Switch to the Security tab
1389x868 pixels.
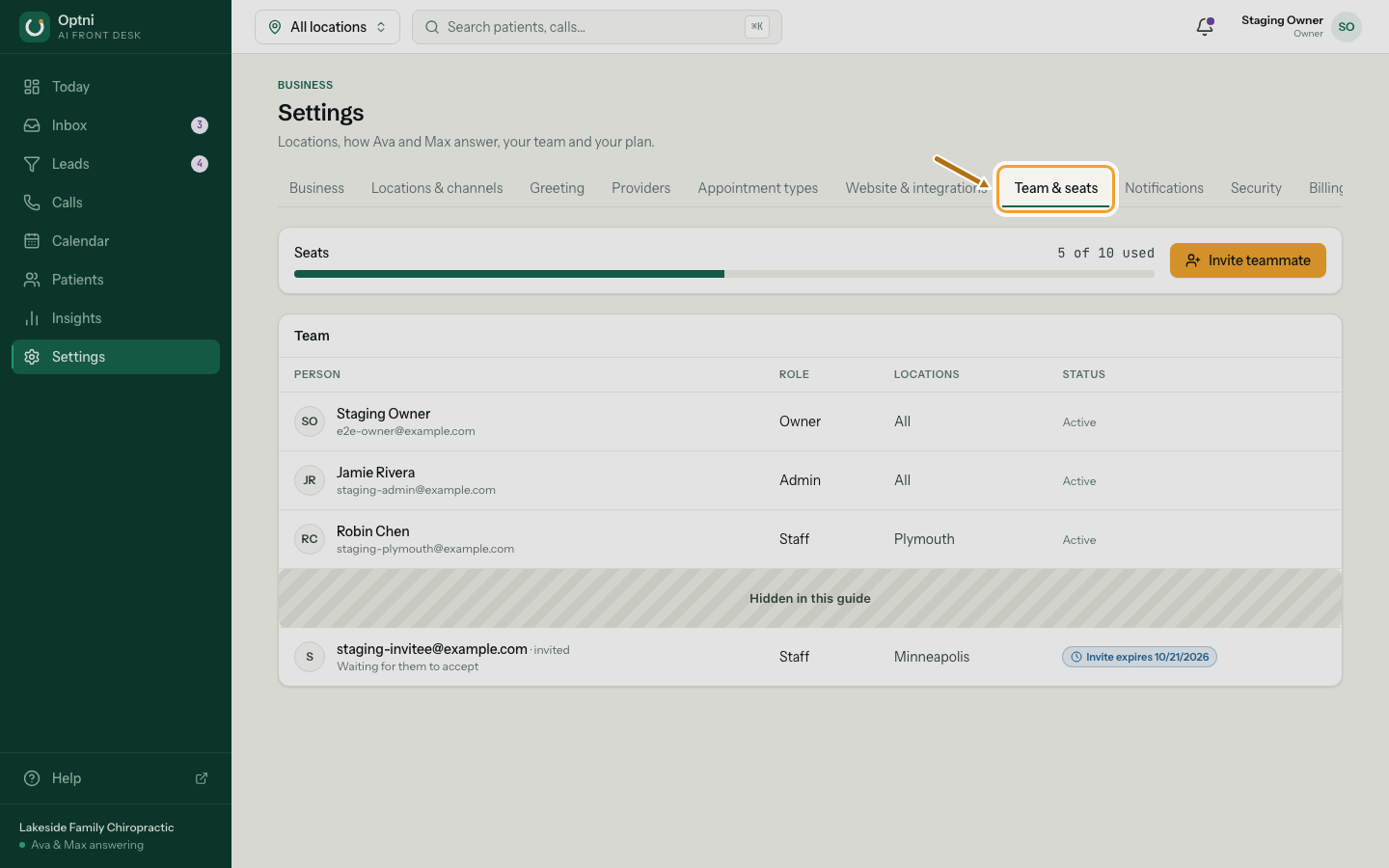[1256, 188]
